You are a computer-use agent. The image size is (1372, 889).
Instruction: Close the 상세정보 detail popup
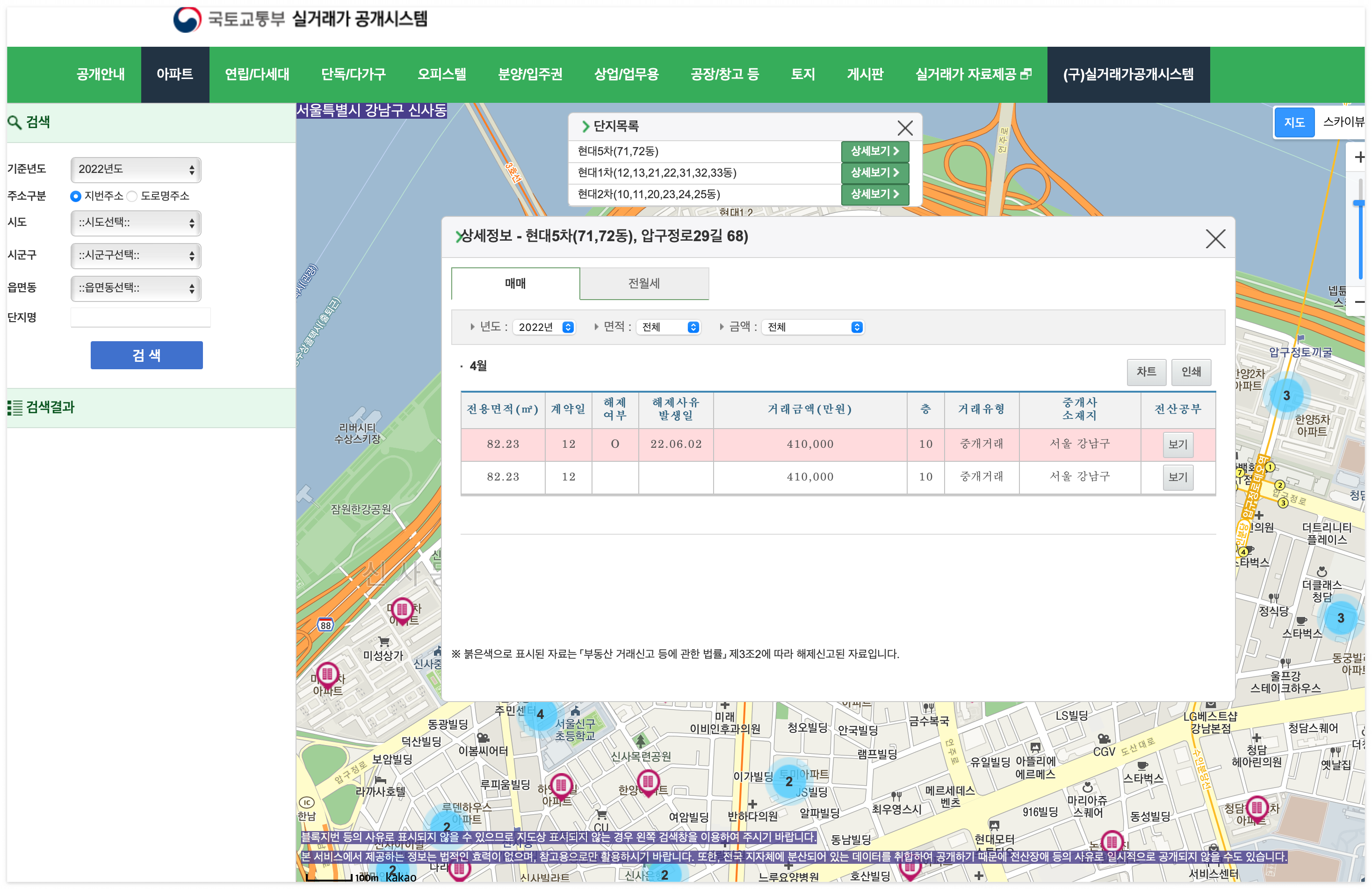pyautogui.click(x=1215, y=238)
